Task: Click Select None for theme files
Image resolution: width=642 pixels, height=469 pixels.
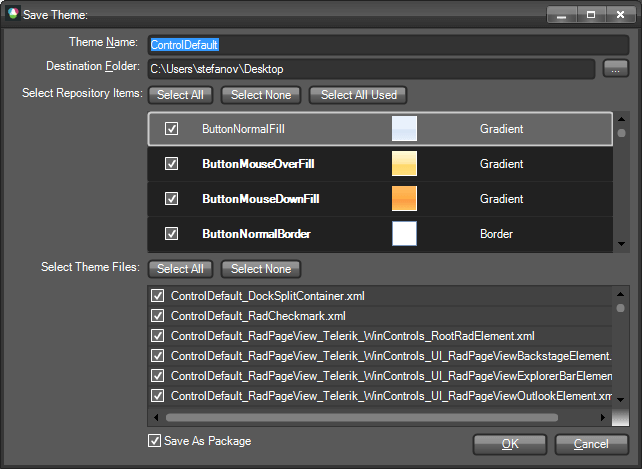Action: pos(261,269)
